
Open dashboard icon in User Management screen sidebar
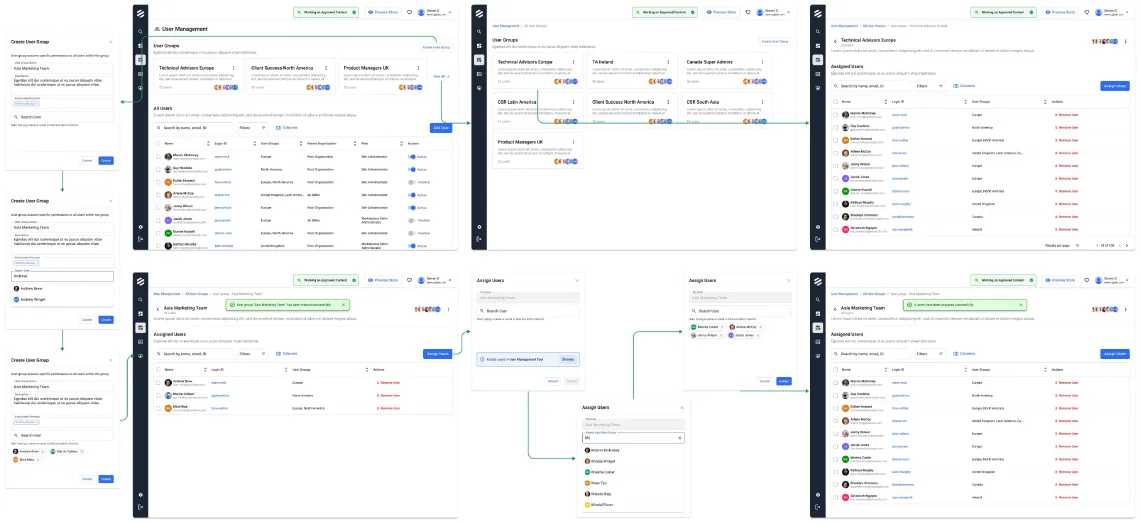(x=140, y=46)
